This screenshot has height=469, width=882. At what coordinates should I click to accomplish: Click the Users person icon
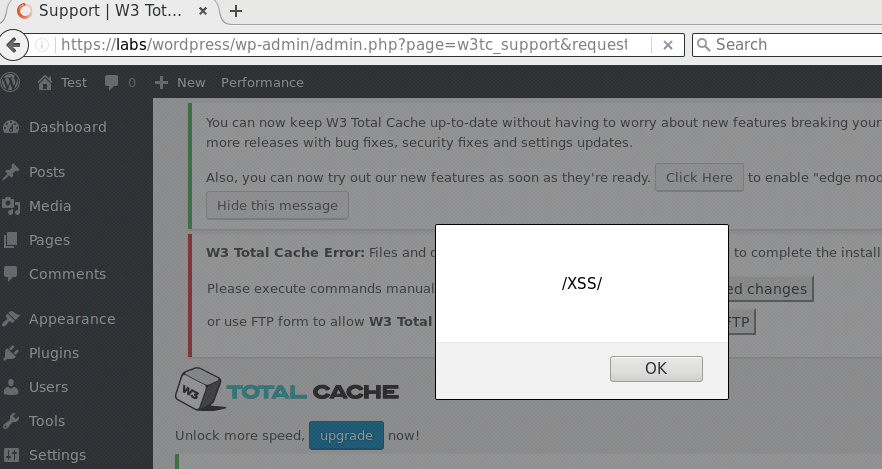pos(11,387)
